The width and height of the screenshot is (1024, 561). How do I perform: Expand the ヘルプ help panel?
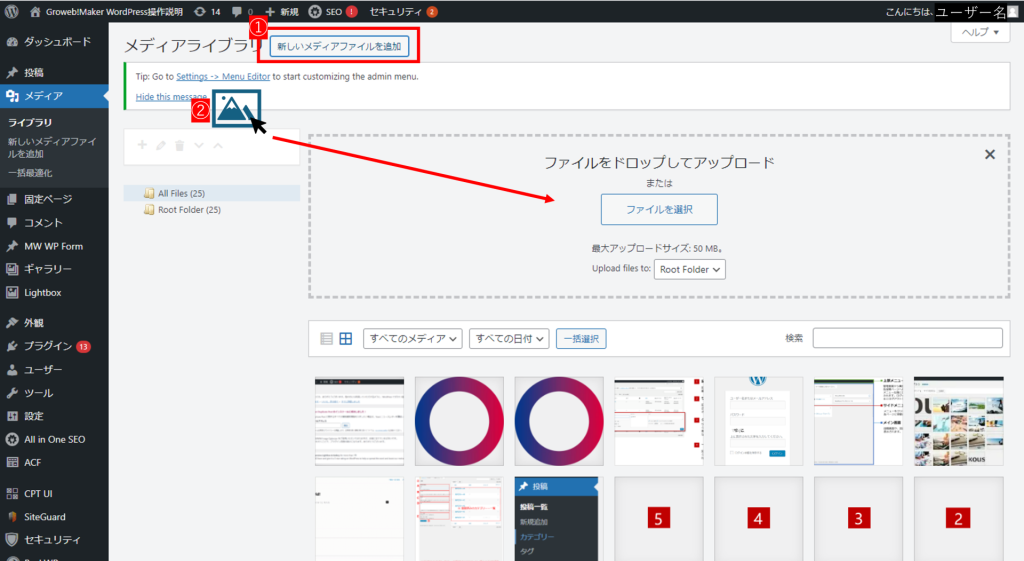[x=979, y=32]
